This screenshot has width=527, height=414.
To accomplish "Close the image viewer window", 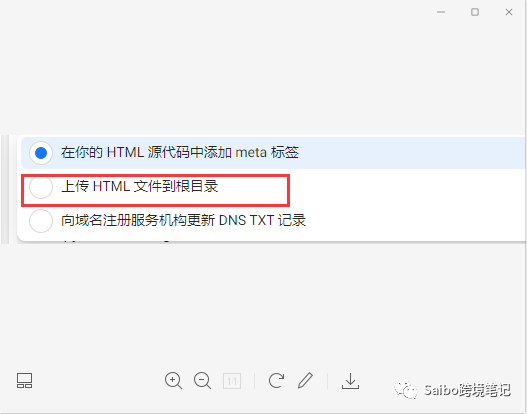I will [509, 12].
